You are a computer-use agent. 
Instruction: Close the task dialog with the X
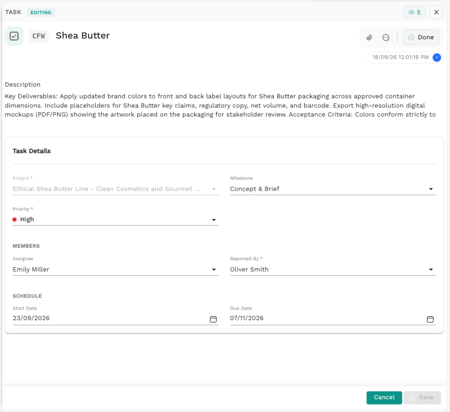436,12
